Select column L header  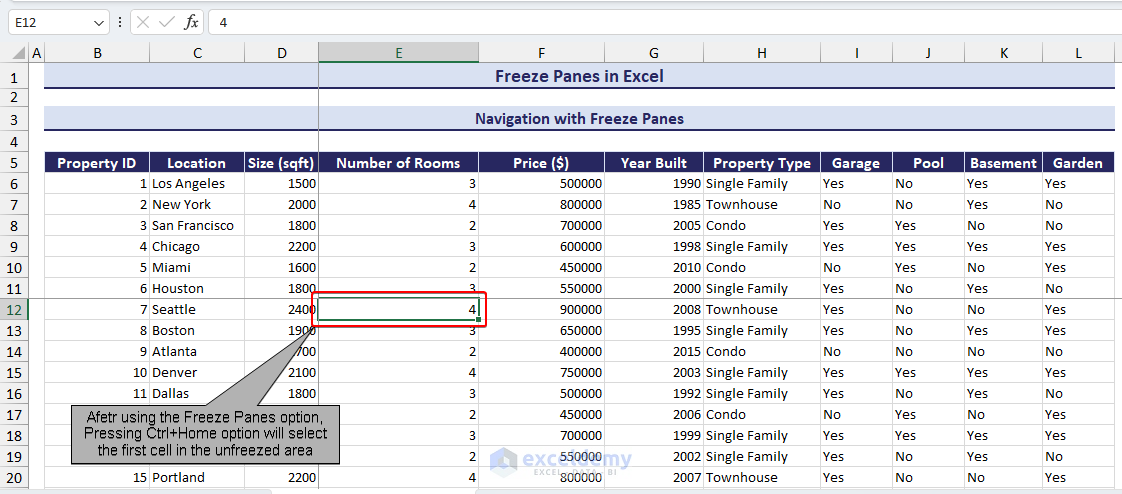(x=1078, y=53)
